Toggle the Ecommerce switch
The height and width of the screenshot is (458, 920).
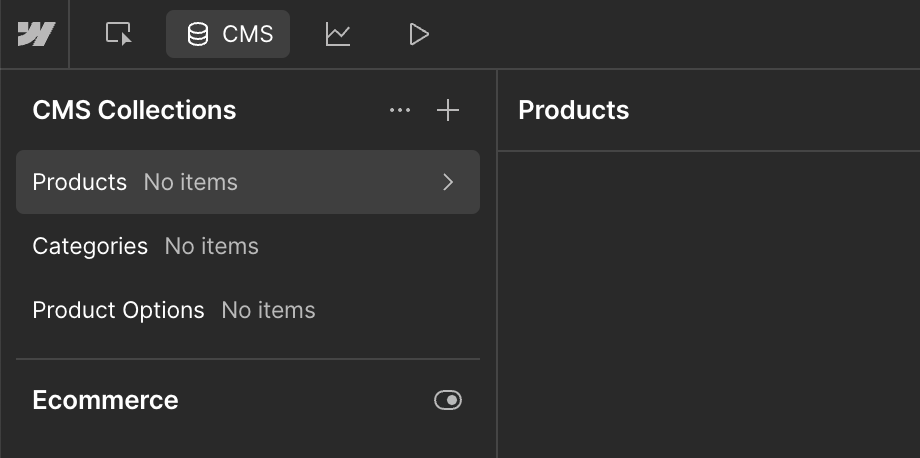coord(448,400)
